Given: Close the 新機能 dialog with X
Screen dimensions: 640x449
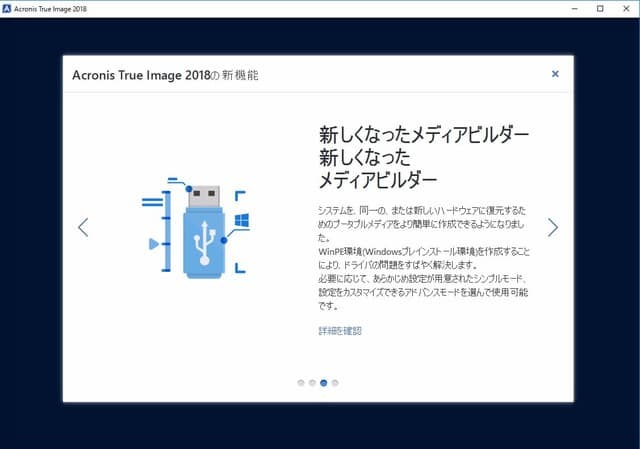Looking at the screenshot, I should (555, 74).
